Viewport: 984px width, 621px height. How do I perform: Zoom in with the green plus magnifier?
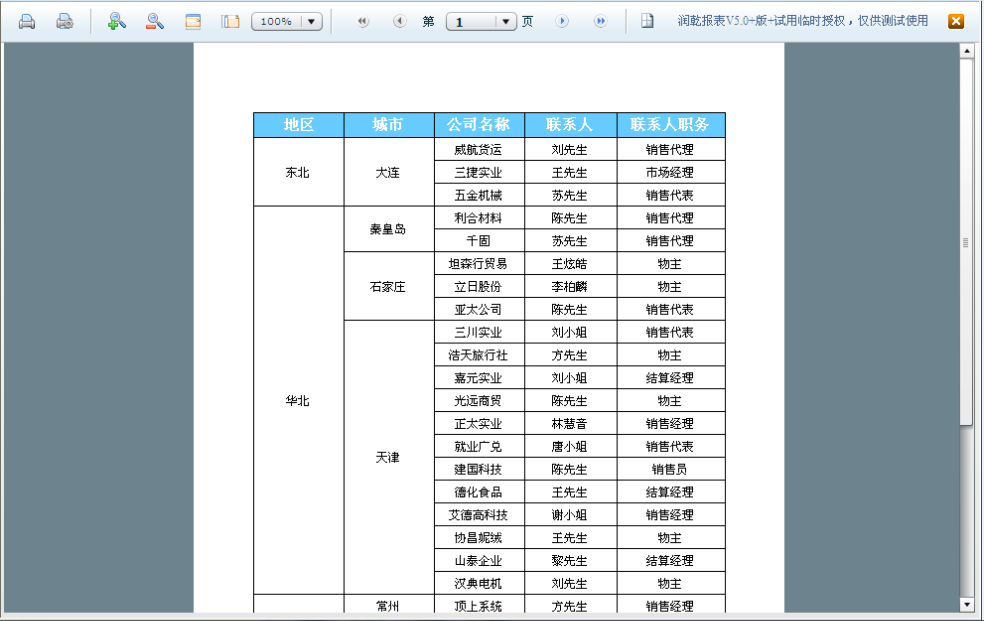(117, 21)
